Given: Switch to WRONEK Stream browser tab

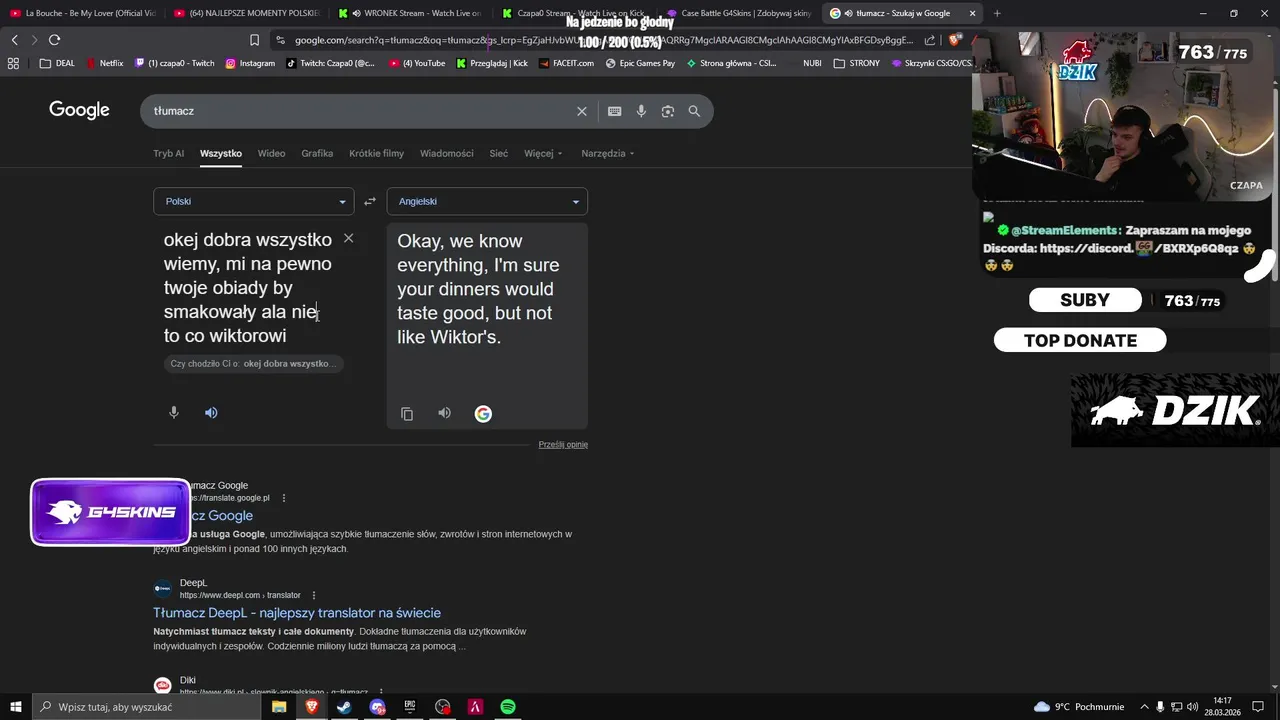Looking at the screenshot, I should 410,13.
